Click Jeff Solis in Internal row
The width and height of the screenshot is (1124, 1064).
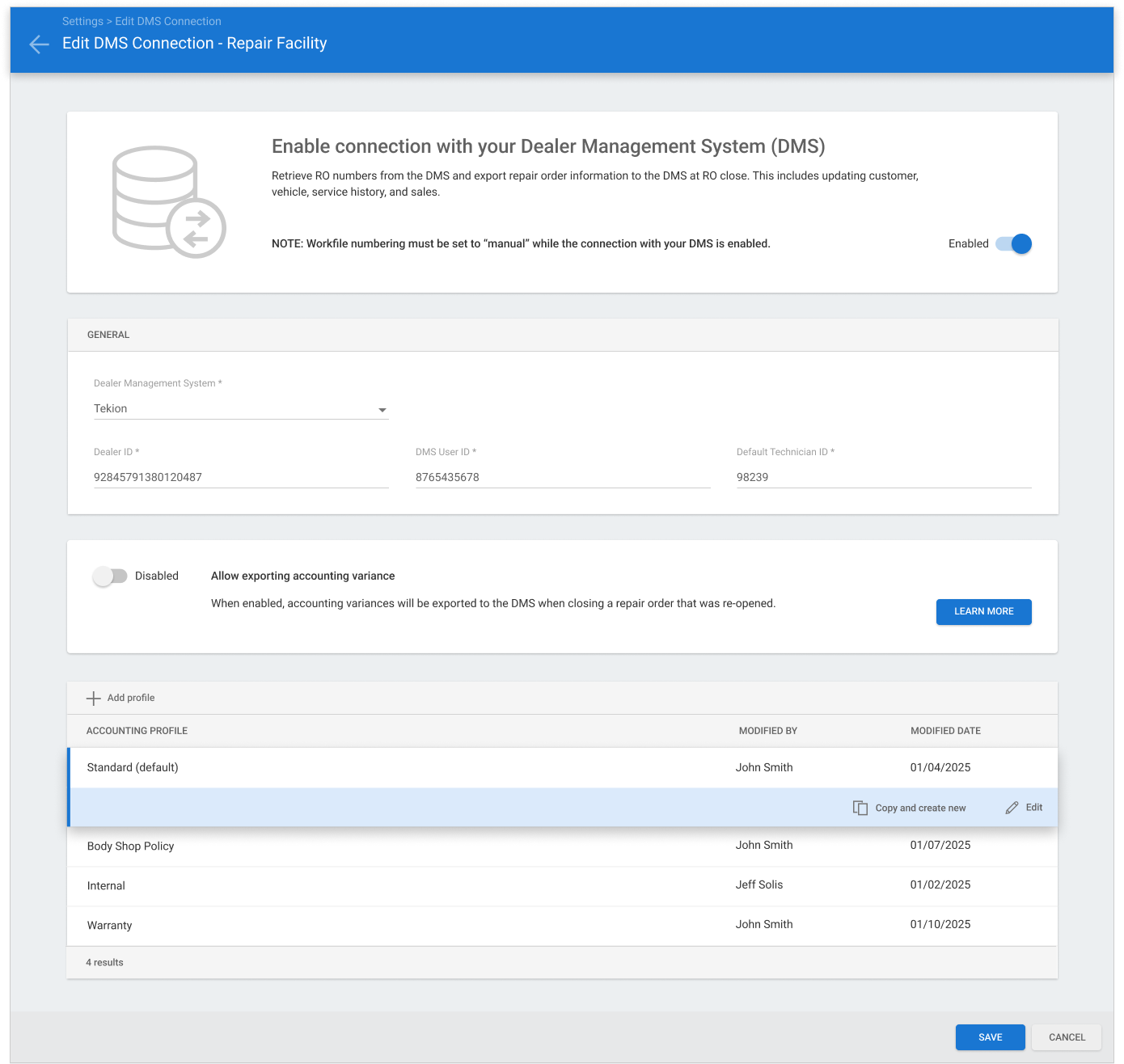coord(758,885)
